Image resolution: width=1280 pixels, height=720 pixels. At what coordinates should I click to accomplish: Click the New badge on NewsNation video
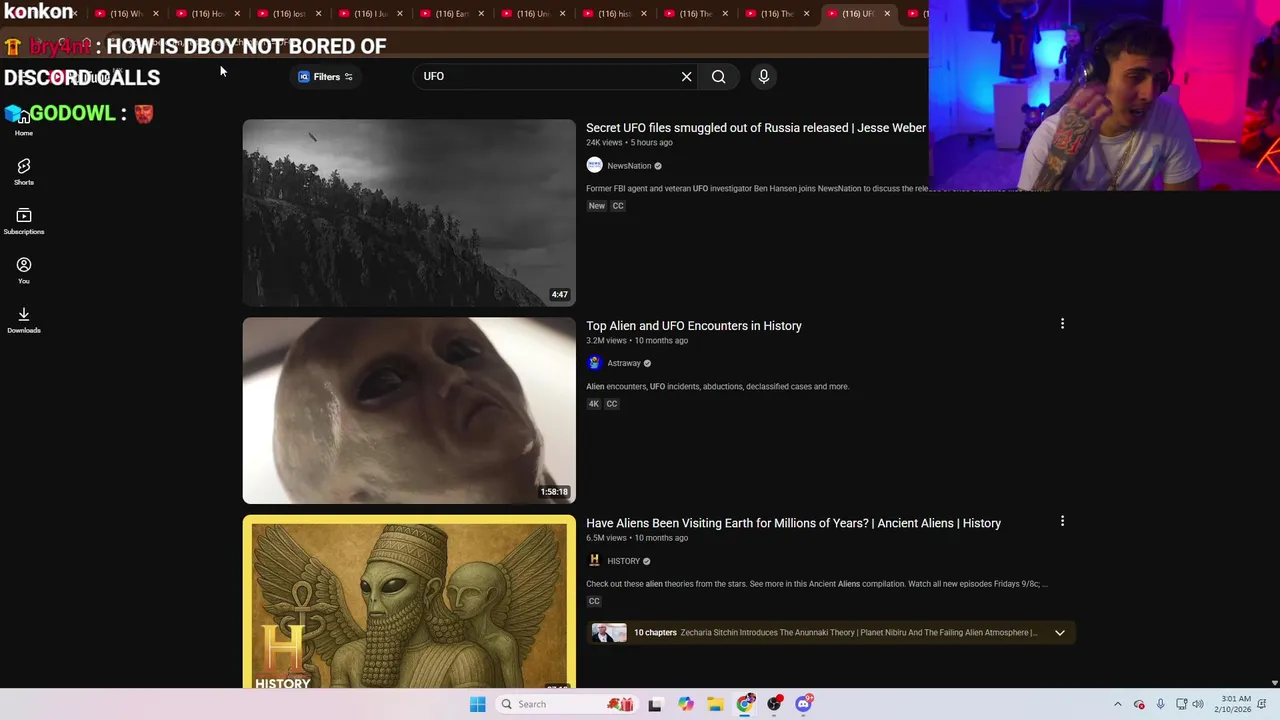pyautogui.click(x=597, y=206)
